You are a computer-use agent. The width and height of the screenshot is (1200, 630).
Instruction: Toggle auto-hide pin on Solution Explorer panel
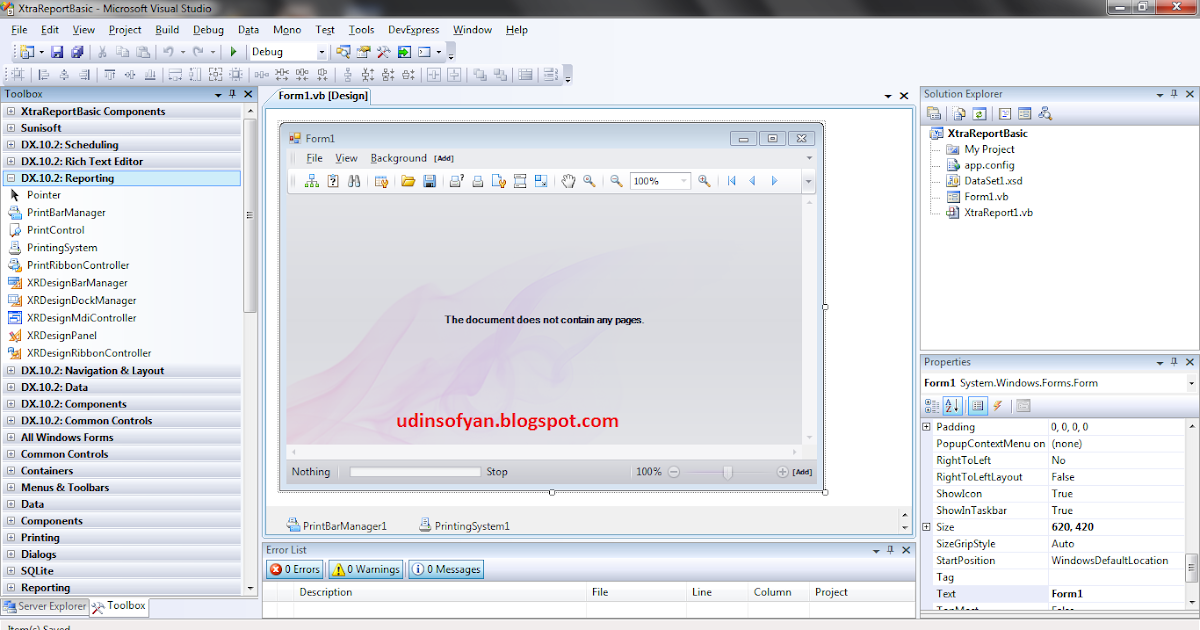click(1174, 94)
